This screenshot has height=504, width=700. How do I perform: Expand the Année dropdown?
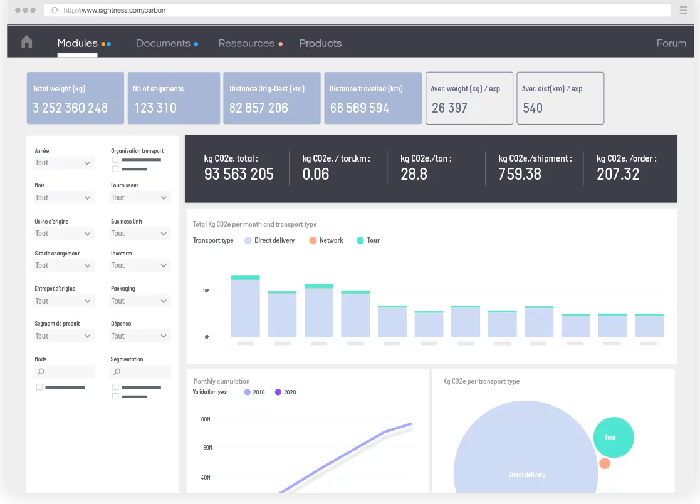63,163
